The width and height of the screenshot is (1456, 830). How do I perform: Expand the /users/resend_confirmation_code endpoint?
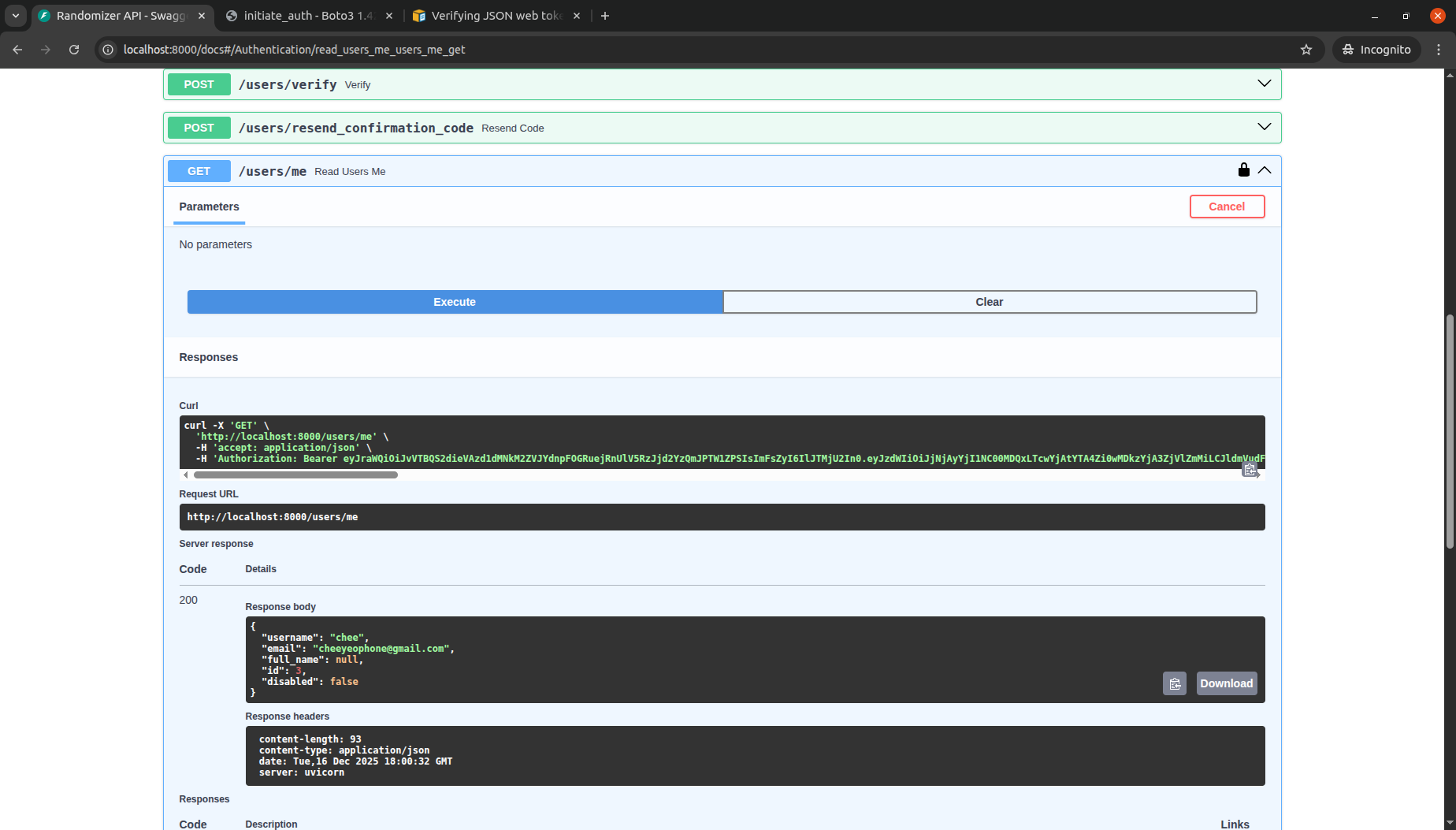click(1265, 126)
